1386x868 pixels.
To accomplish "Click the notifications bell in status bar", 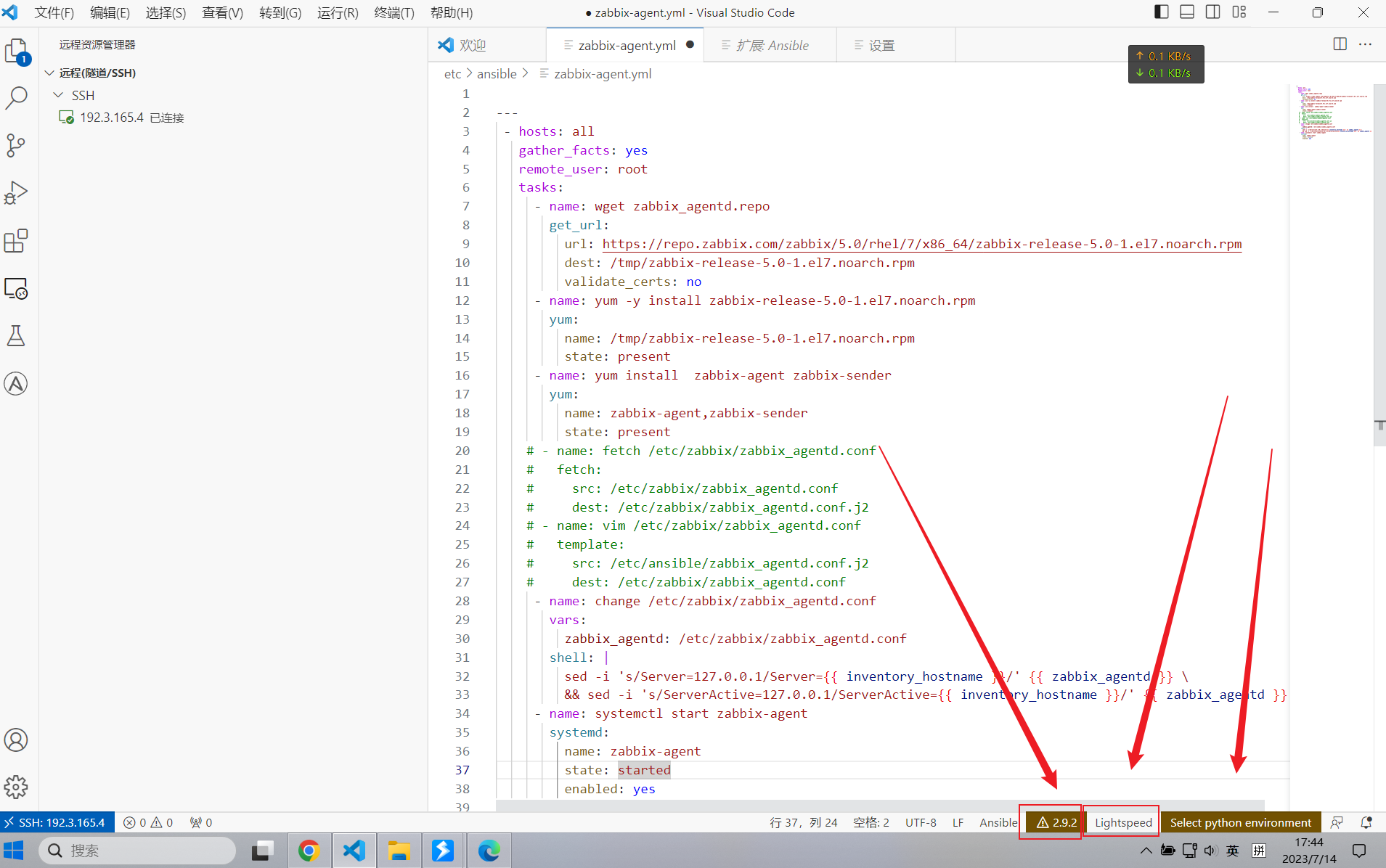I will click(1366, 822).
